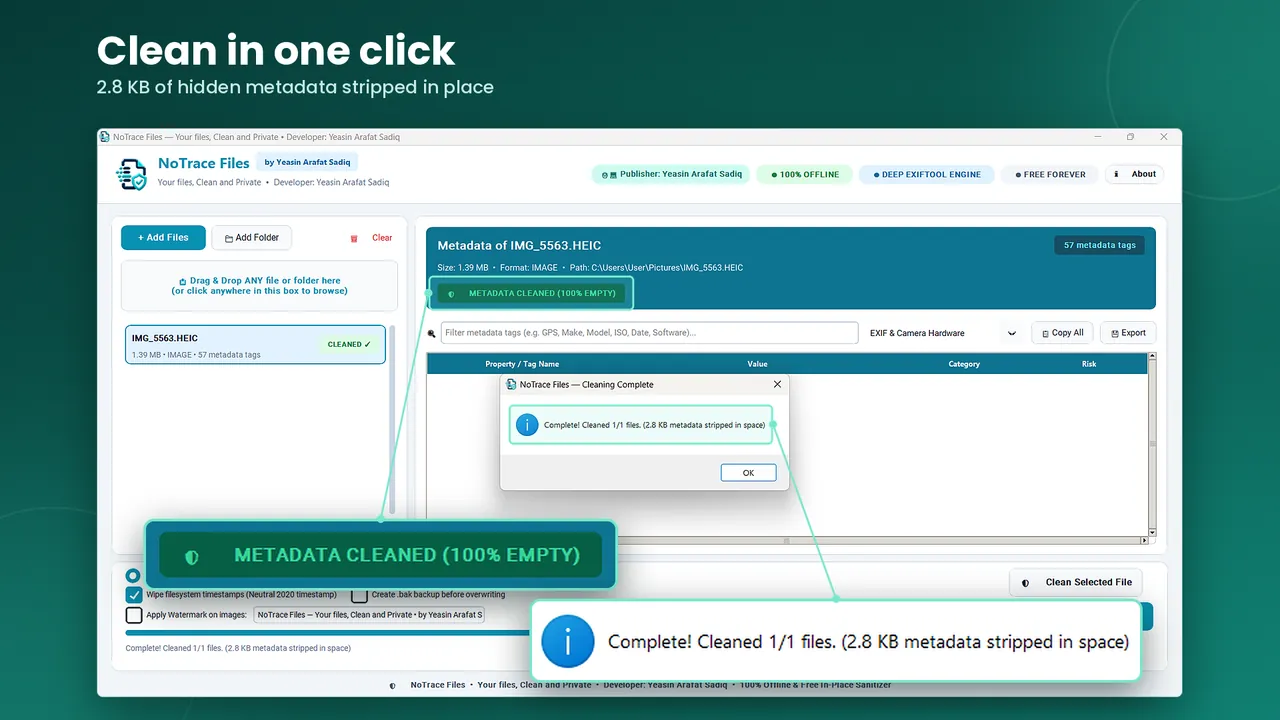Click the Category column header
This screenshot has height=720, width=1280.
coord(964,364)
